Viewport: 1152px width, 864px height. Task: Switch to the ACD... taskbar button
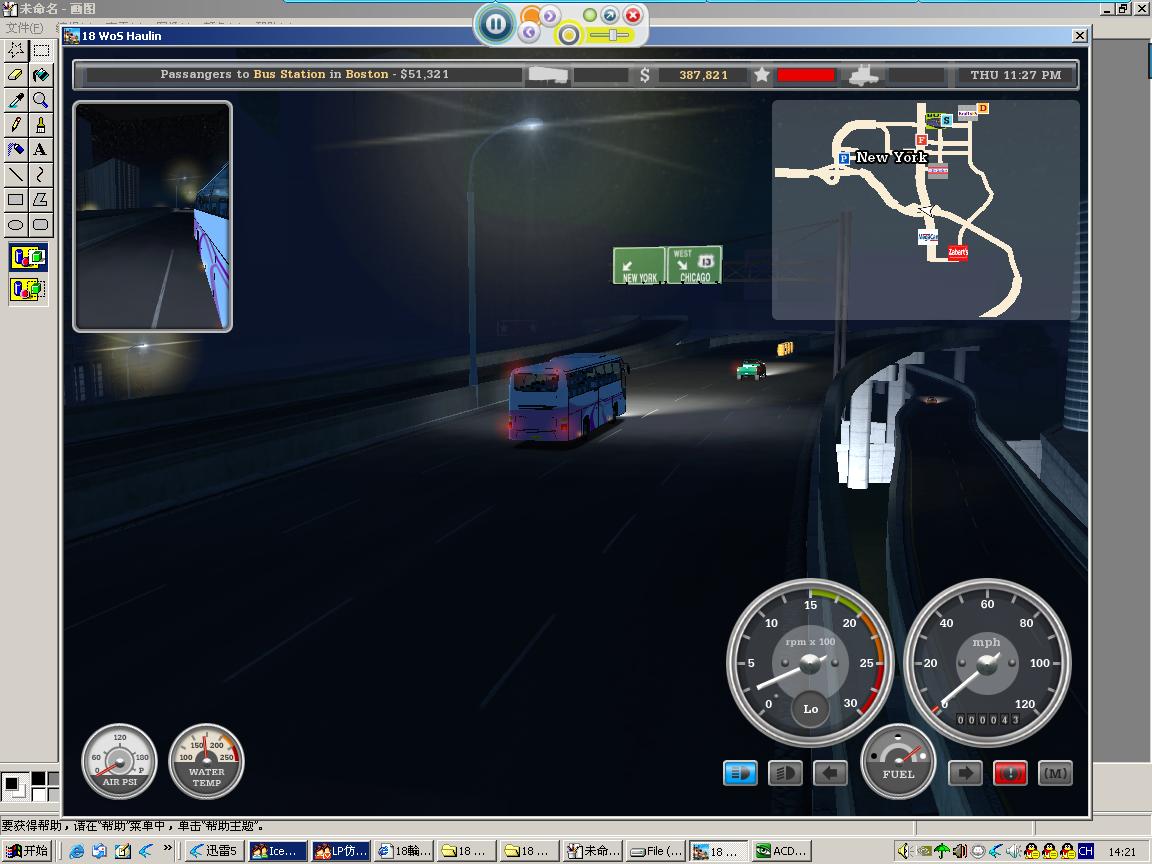(783, 851)
